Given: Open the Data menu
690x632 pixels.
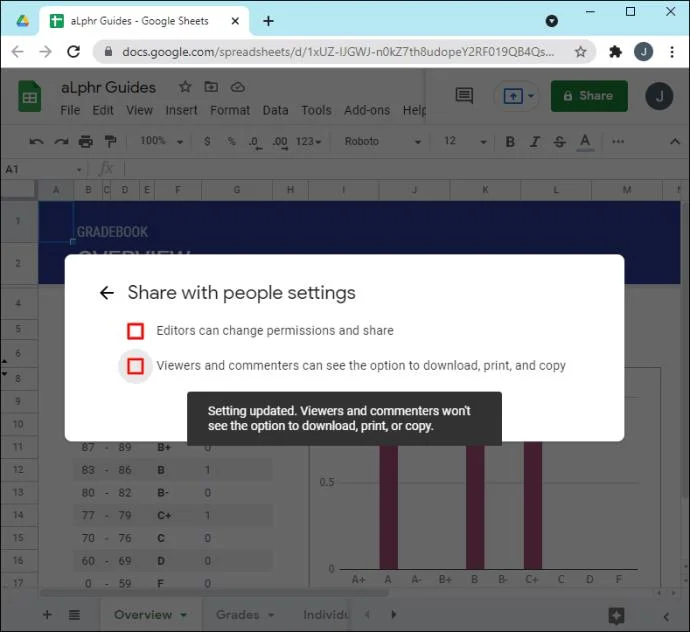Looking at the screenshot, I should tap(275, 110).
